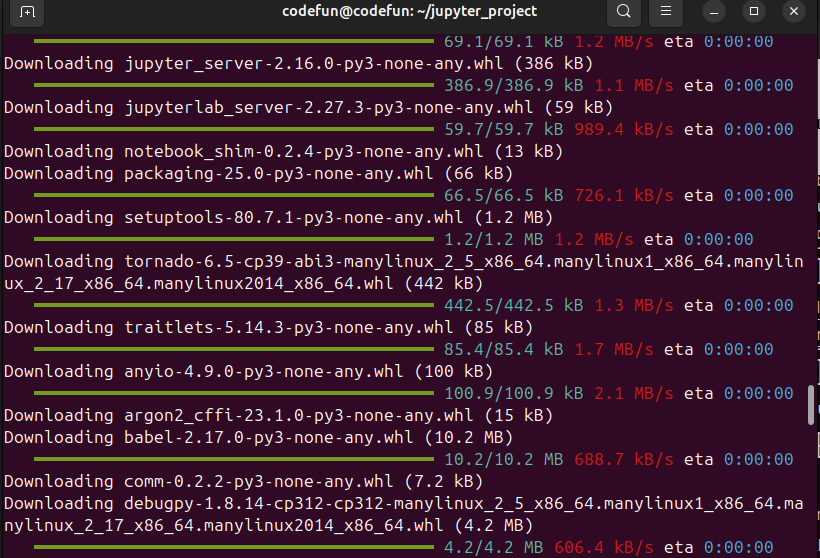Click the argon2_cffi-23.1.0 download line
This screenshot has height=558, width=820.
point(278,415)
